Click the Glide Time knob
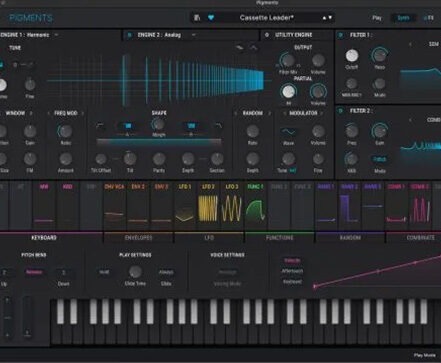441x363 pixels. [135, 272]
